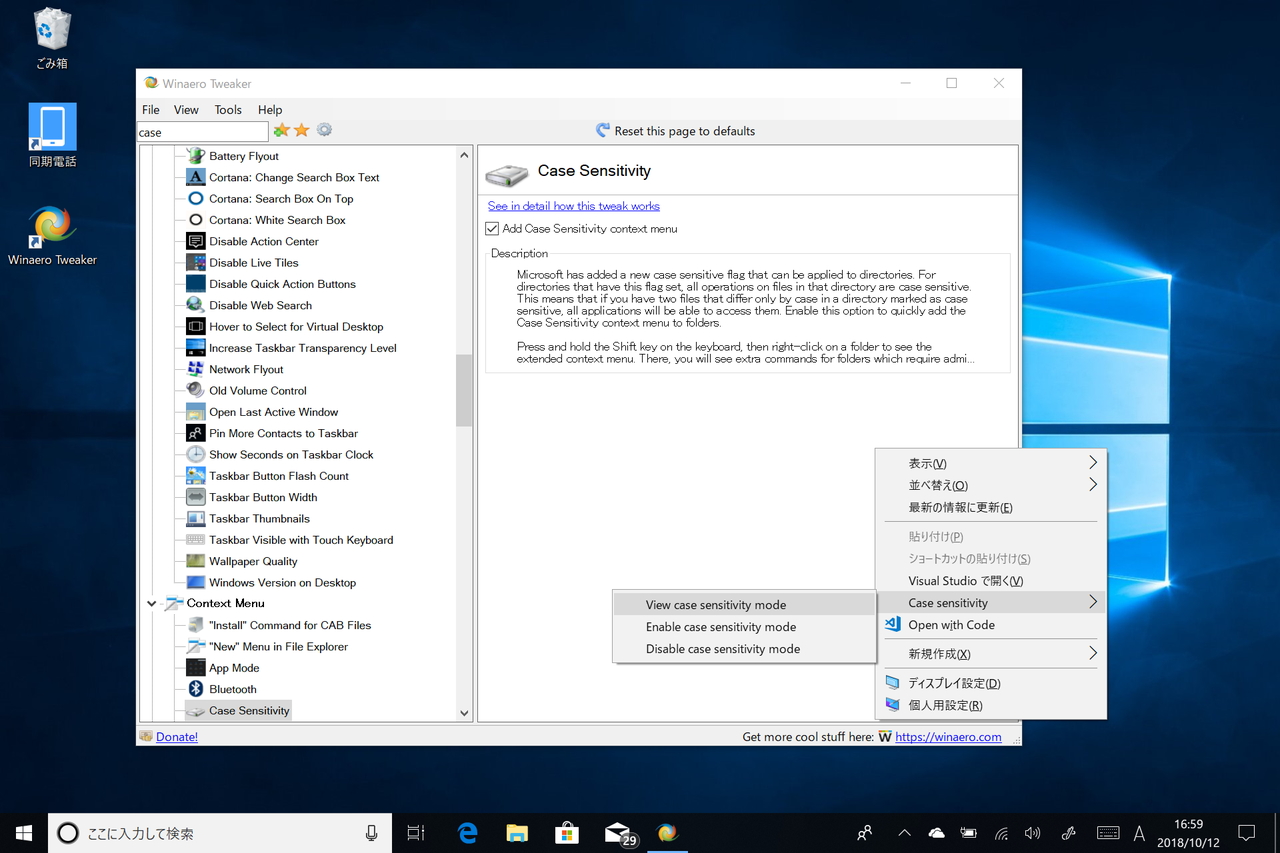Viewport: 1280px width, 853px height.
Task: Click the tree's vertical scrollbar thumb
Action: [x=464, y=391]
